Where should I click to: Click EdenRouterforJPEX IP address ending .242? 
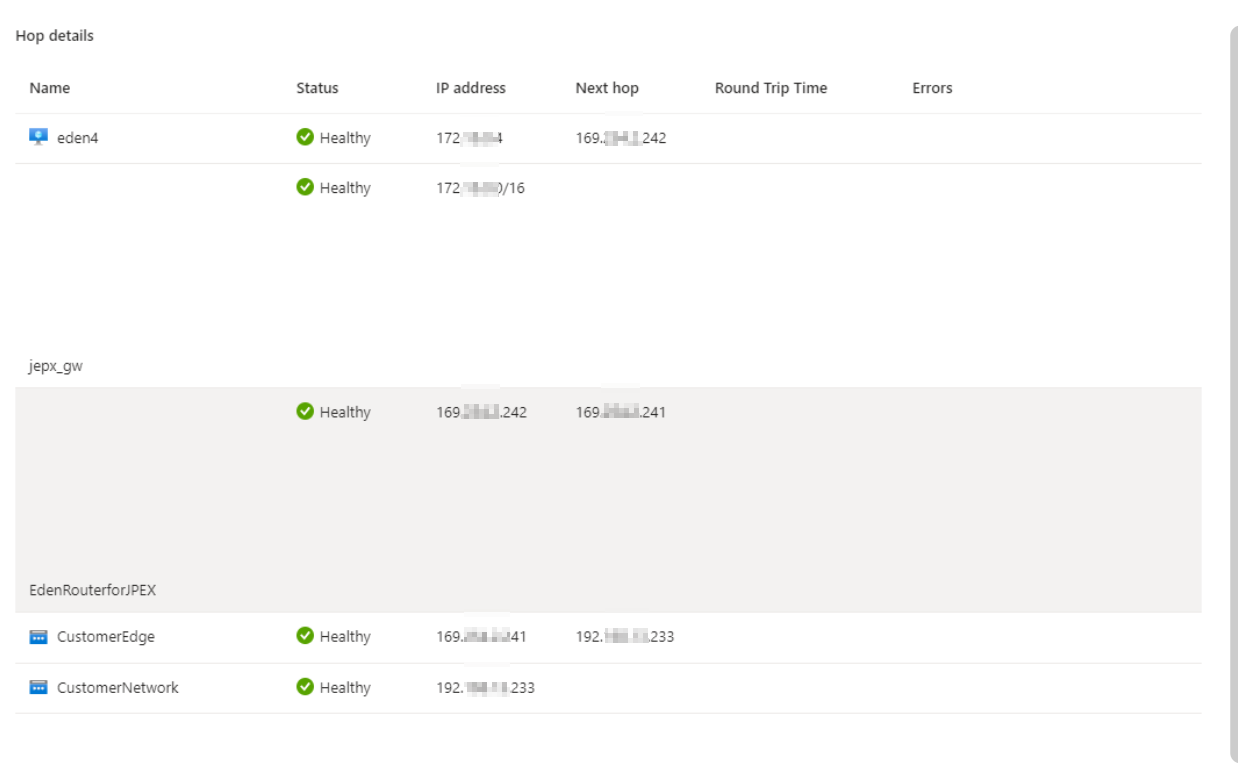click(482, 412)
